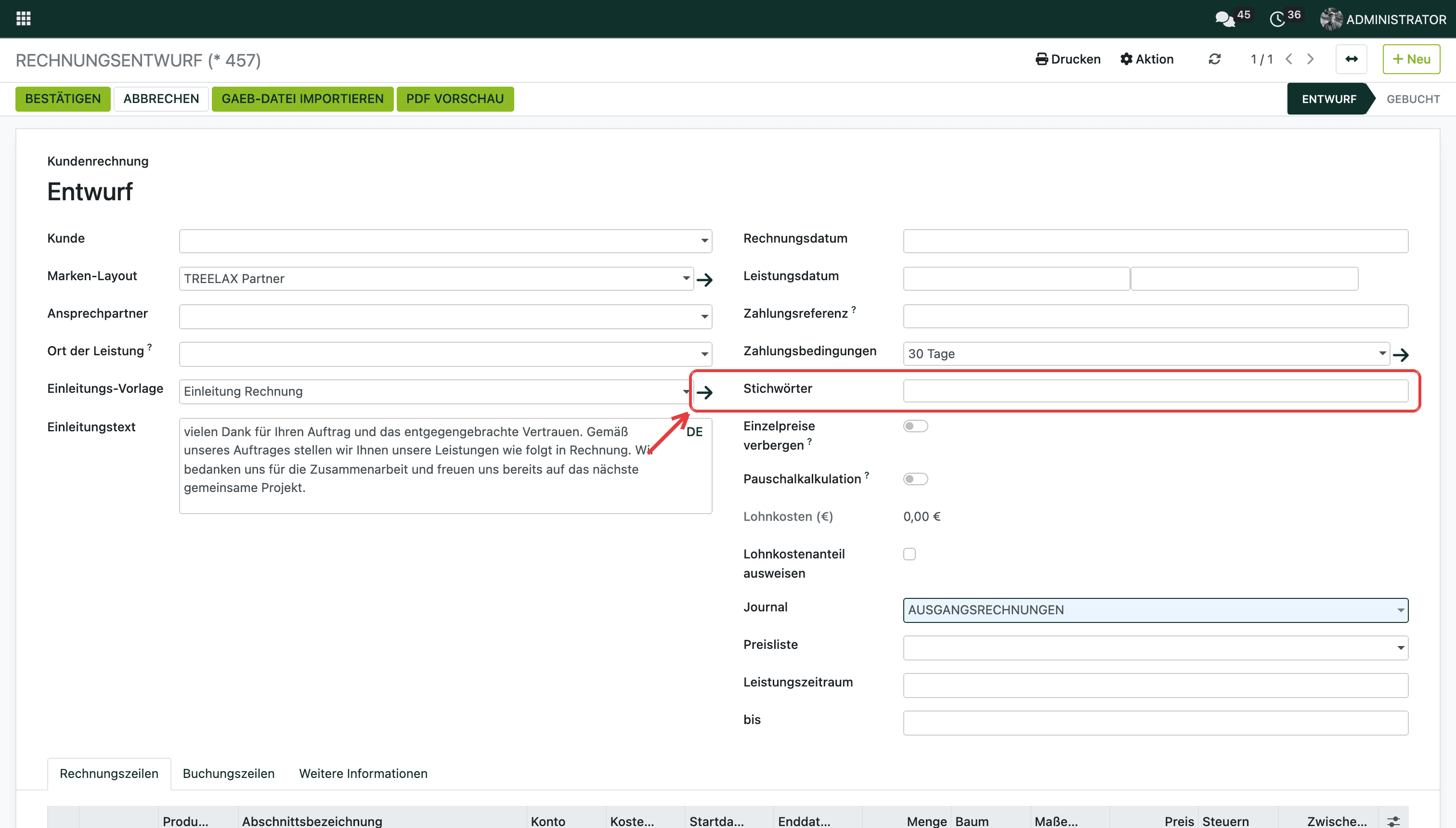Click the Stichwörter input field
1456x828 pixels.
(x=1156, y=391)
